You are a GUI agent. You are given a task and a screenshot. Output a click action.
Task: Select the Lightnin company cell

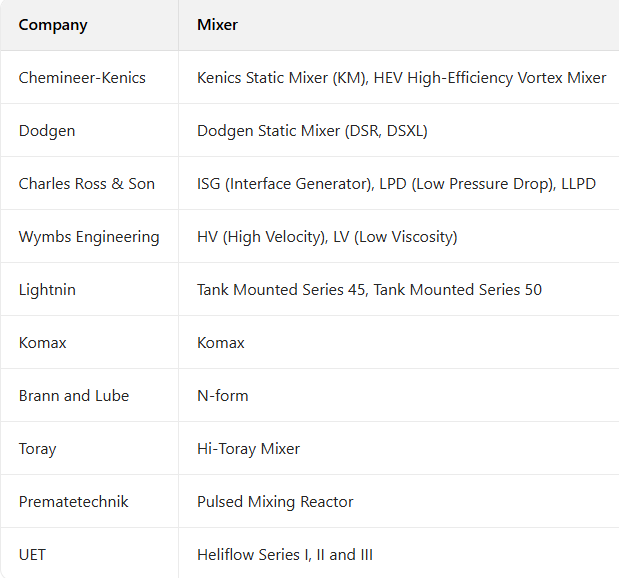[x=47, y=290]
